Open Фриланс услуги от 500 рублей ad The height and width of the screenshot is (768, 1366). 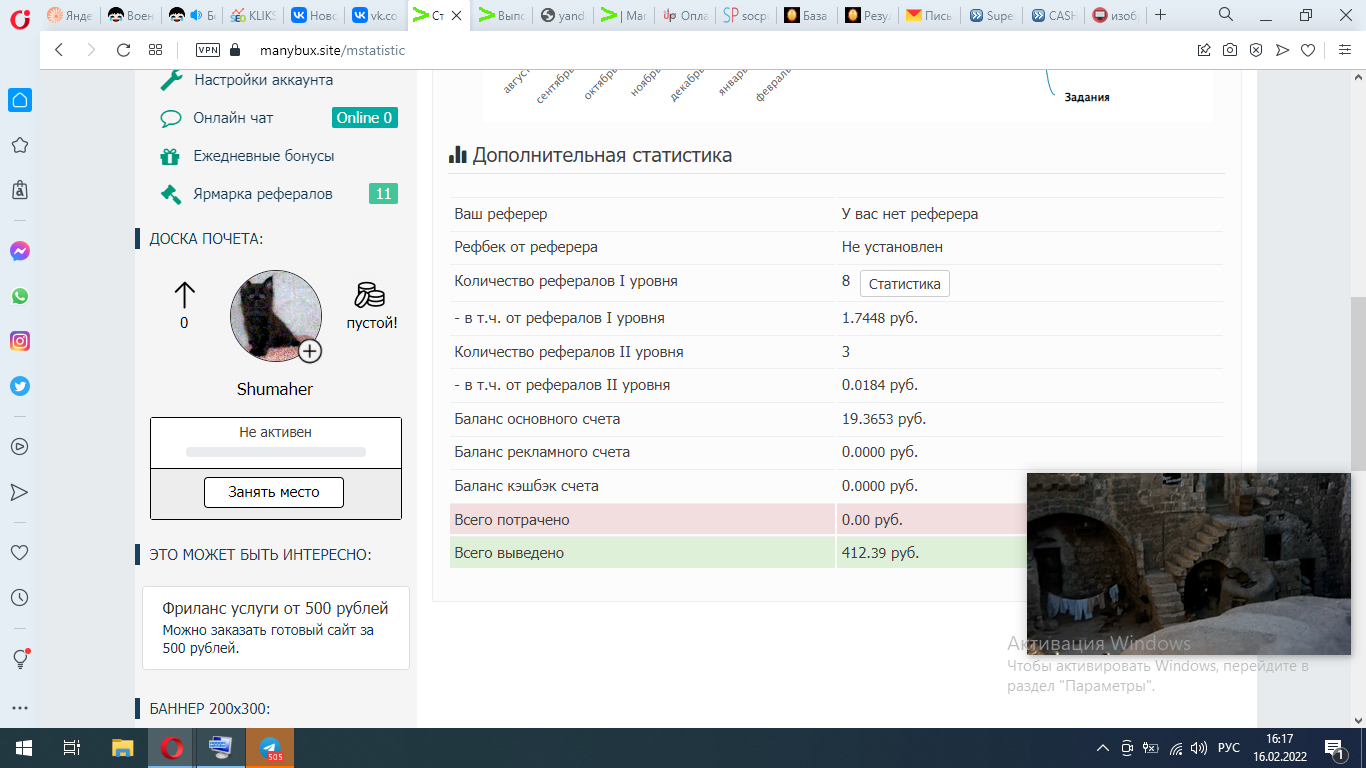click(276, 608)
